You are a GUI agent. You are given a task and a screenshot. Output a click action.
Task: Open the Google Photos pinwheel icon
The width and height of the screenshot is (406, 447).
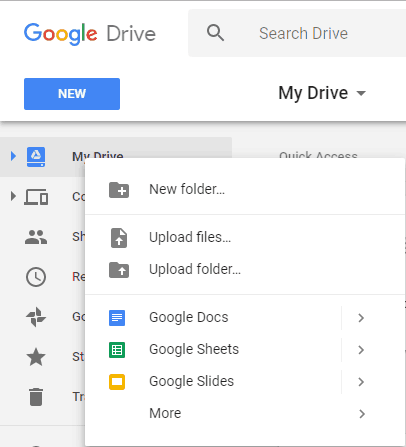pyautogui.click(x=36, y=317)
